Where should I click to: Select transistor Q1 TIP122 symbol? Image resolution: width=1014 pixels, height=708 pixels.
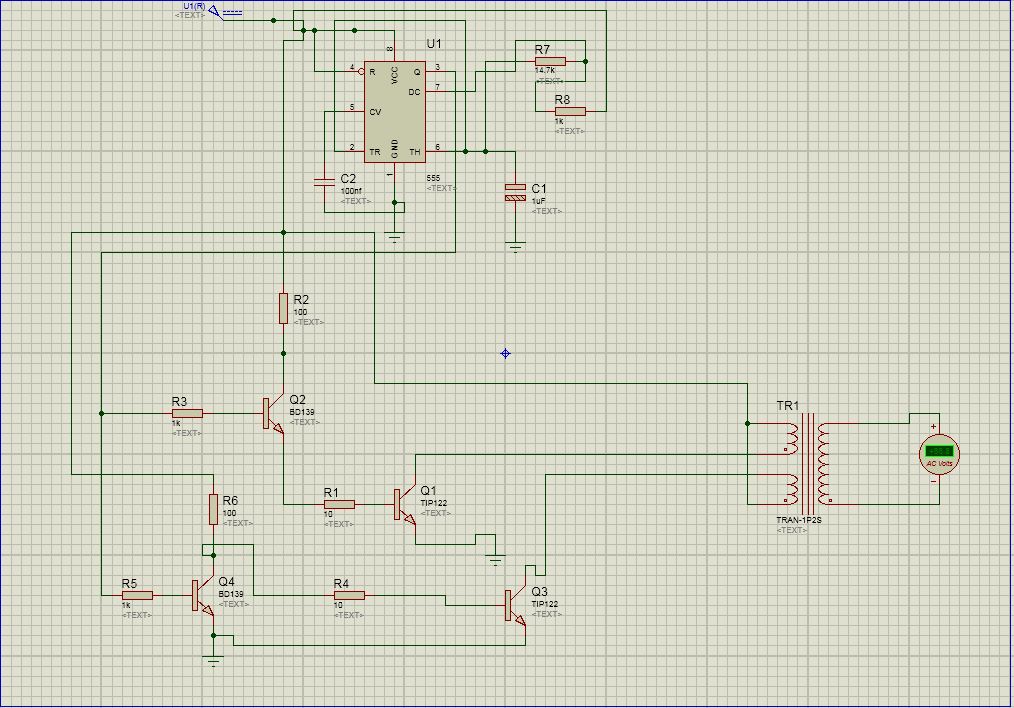[405, 504]
